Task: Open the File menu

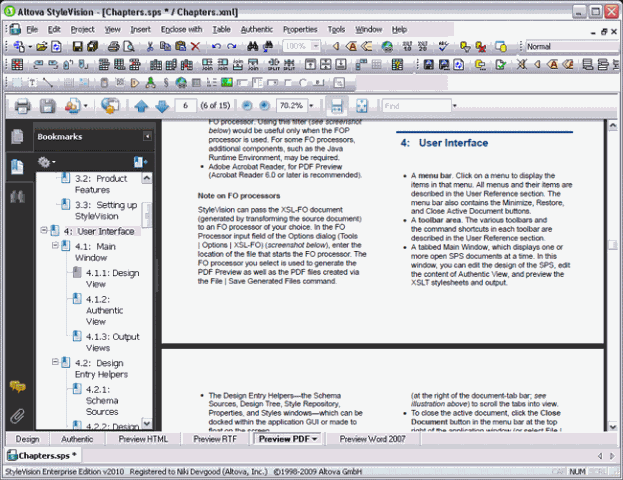Action: tap(32, 29)
